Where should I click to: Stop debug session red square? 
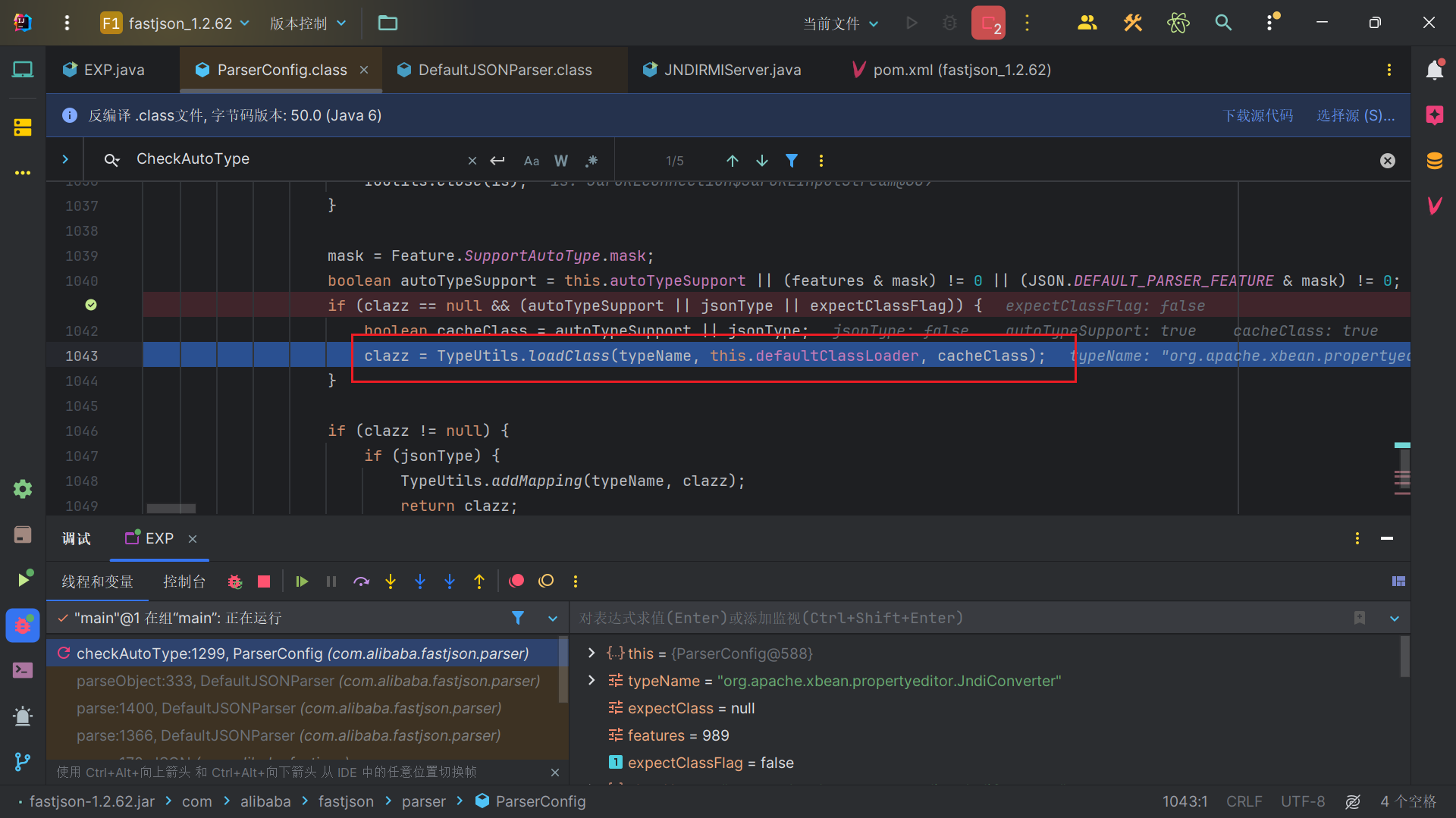click(264, 581)
